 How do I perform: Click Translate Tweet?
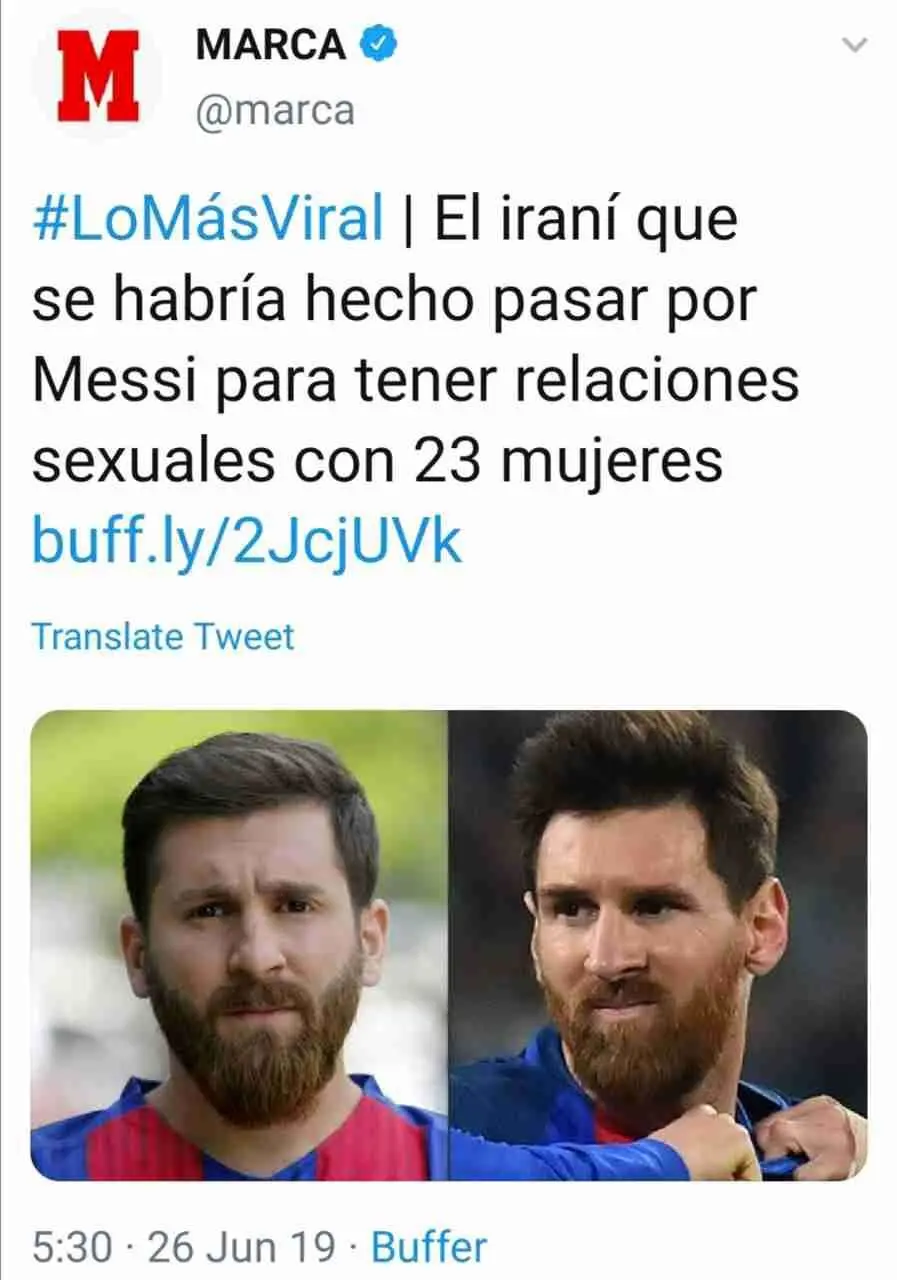click(163, 636)
